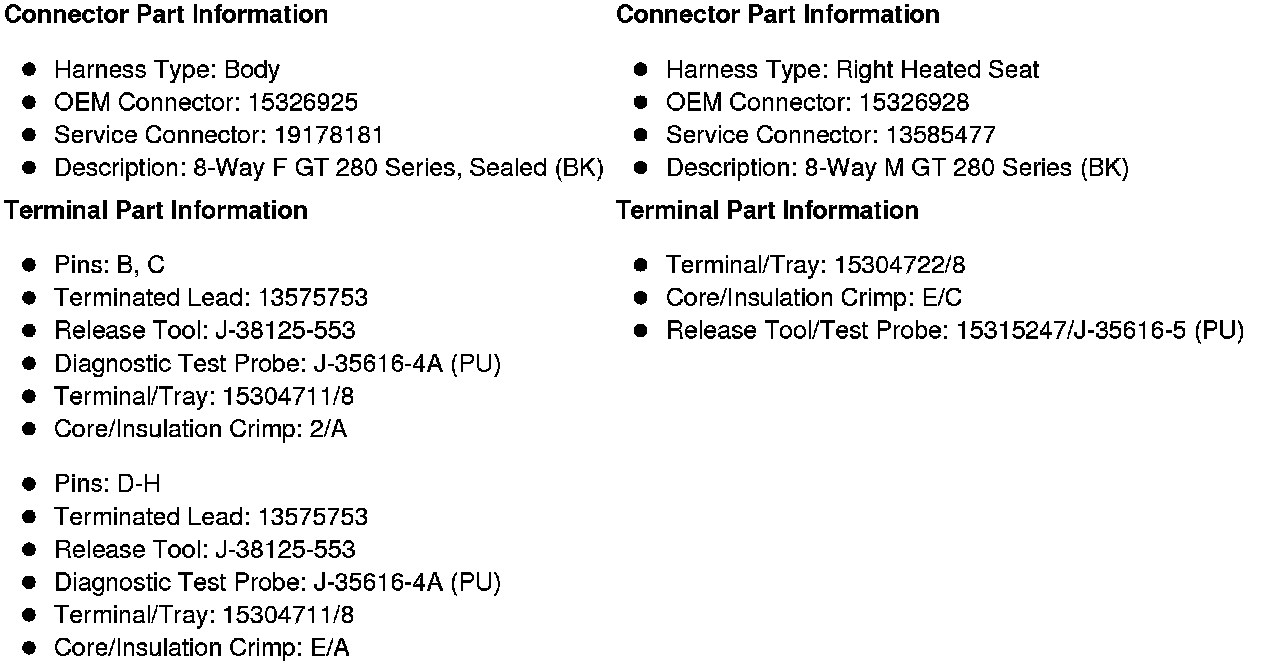Click Harness Type: Right Heated Seat
The image size is (1264, 666).
point(852,70)
